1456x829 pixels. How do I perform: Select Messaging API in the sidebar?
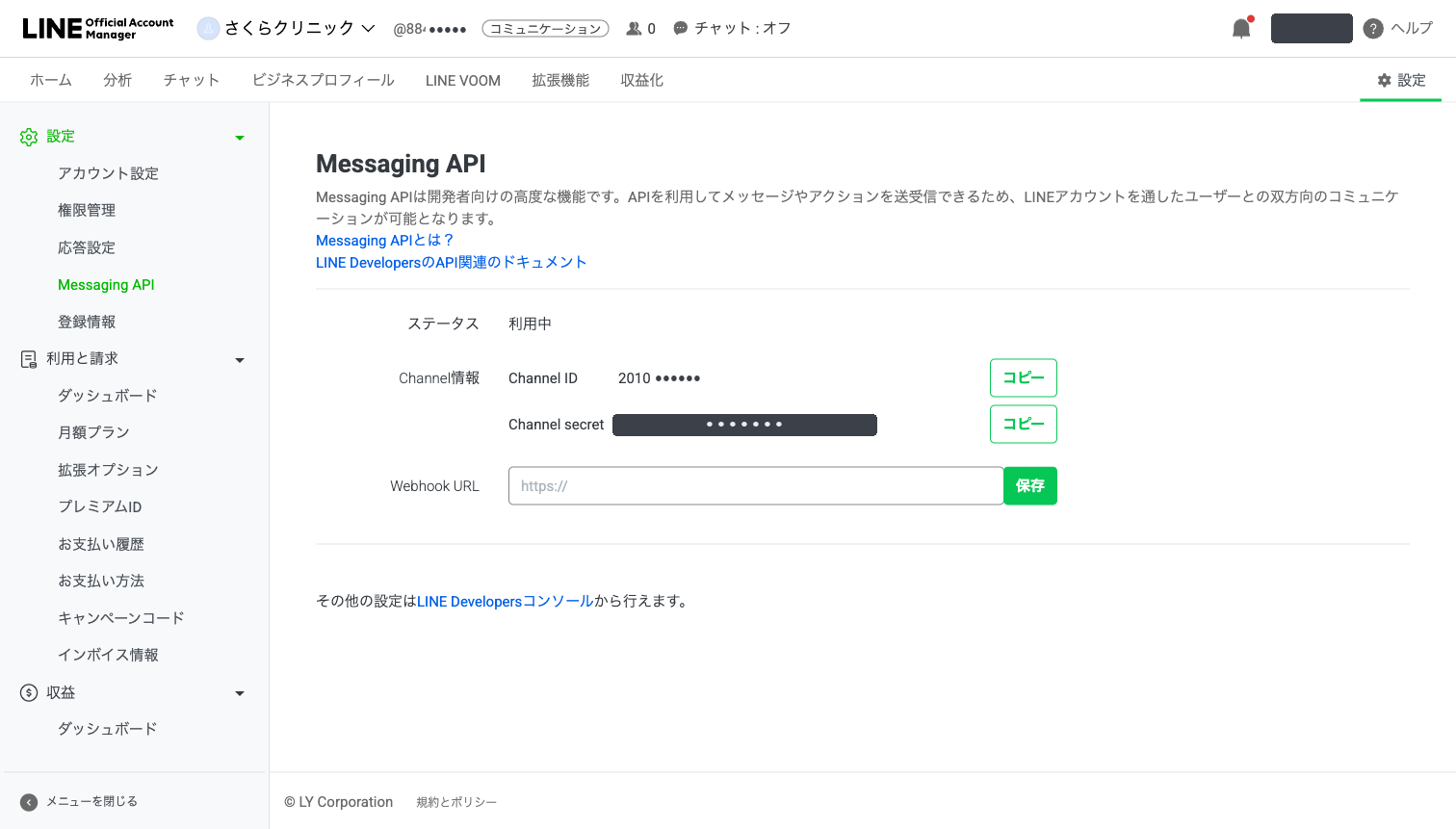(x=106, y=285)
